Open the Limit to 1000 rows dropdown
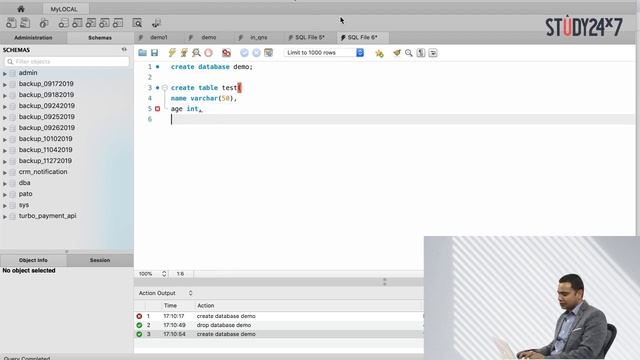Viewport: 640px width, 360px height. pos(324,53)
